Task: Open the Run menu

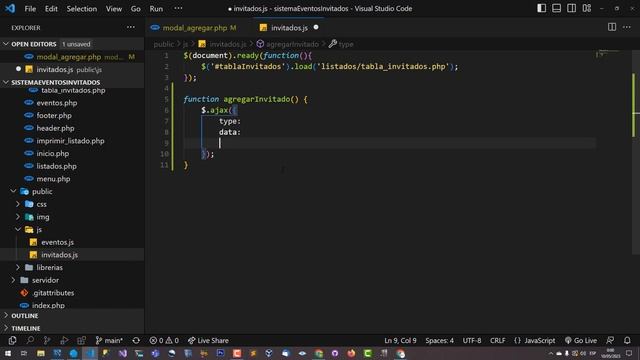Action: click(x=156, y=9)
